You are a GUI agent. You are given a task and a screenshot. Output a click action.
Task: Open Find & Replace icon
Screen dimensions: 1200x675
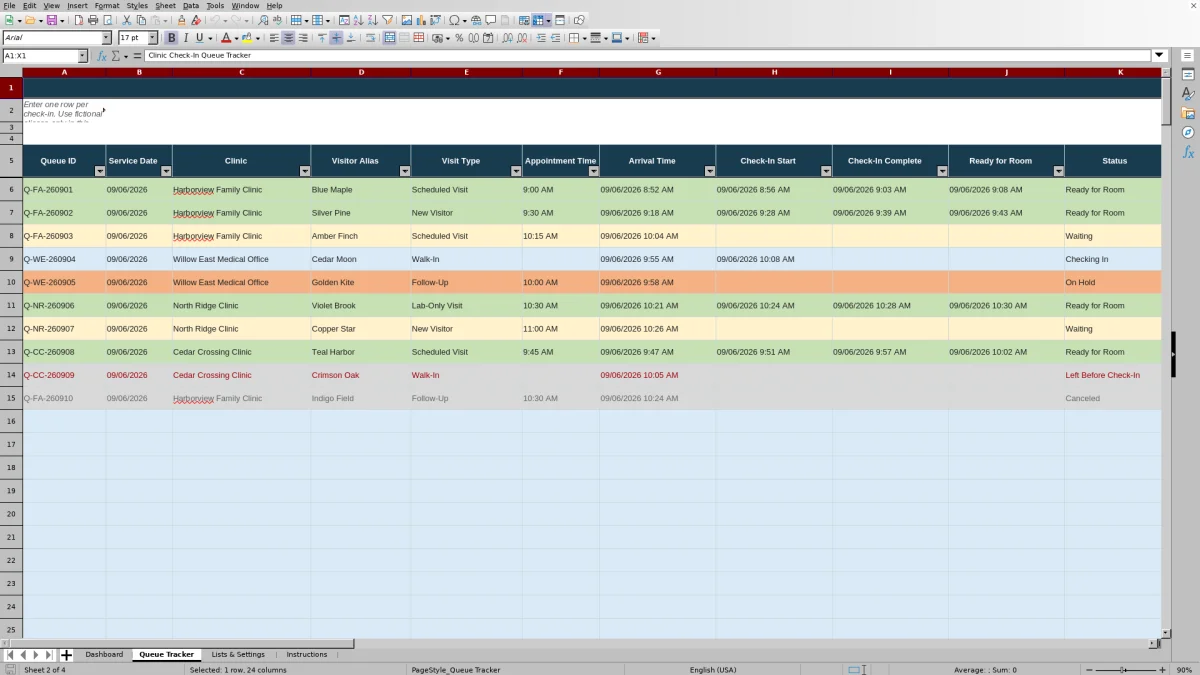point(263,20)
